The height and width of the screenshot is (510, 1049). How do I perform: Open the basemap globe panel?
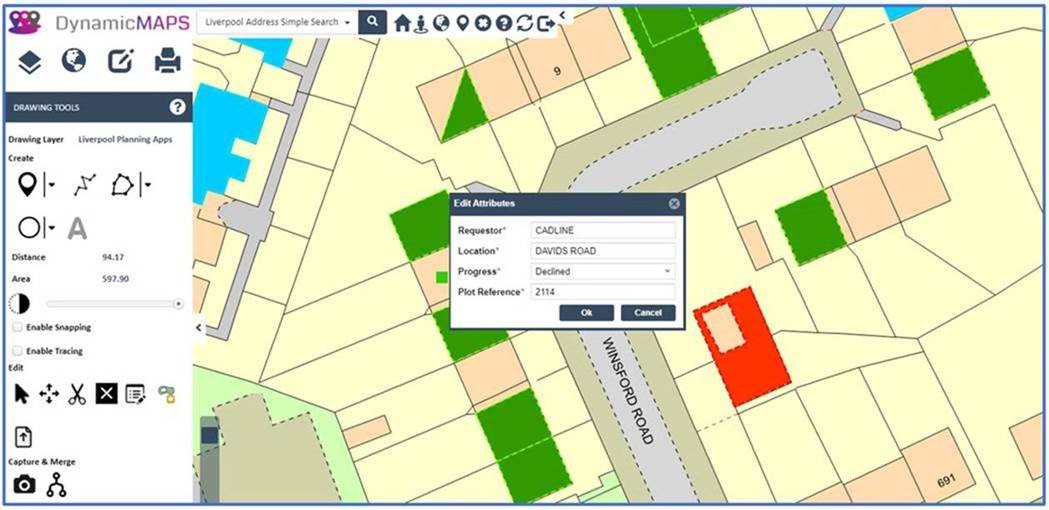pyautogui.click(x=74, y=61)
